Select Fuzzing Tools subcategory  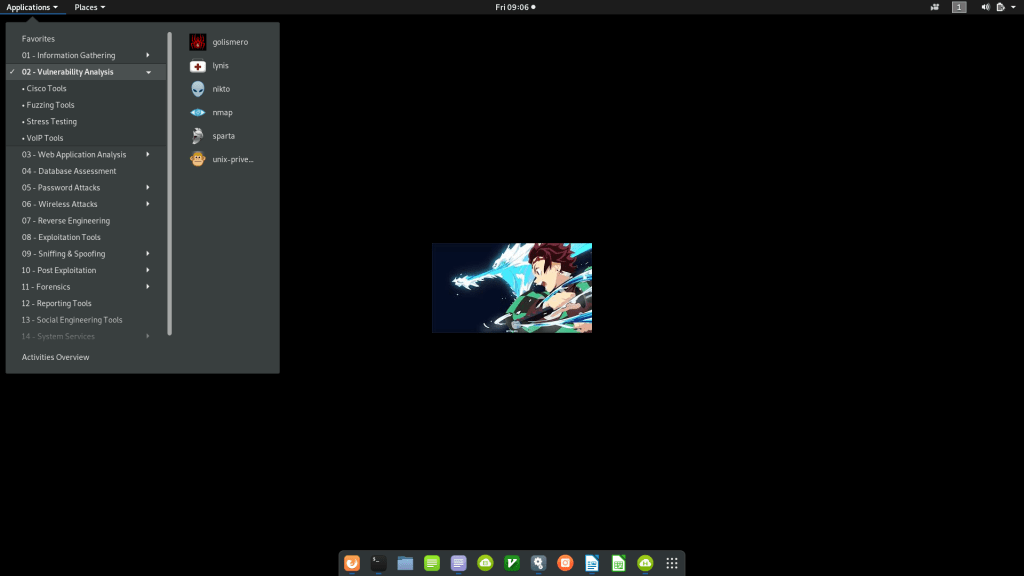[x=50, y=105]
